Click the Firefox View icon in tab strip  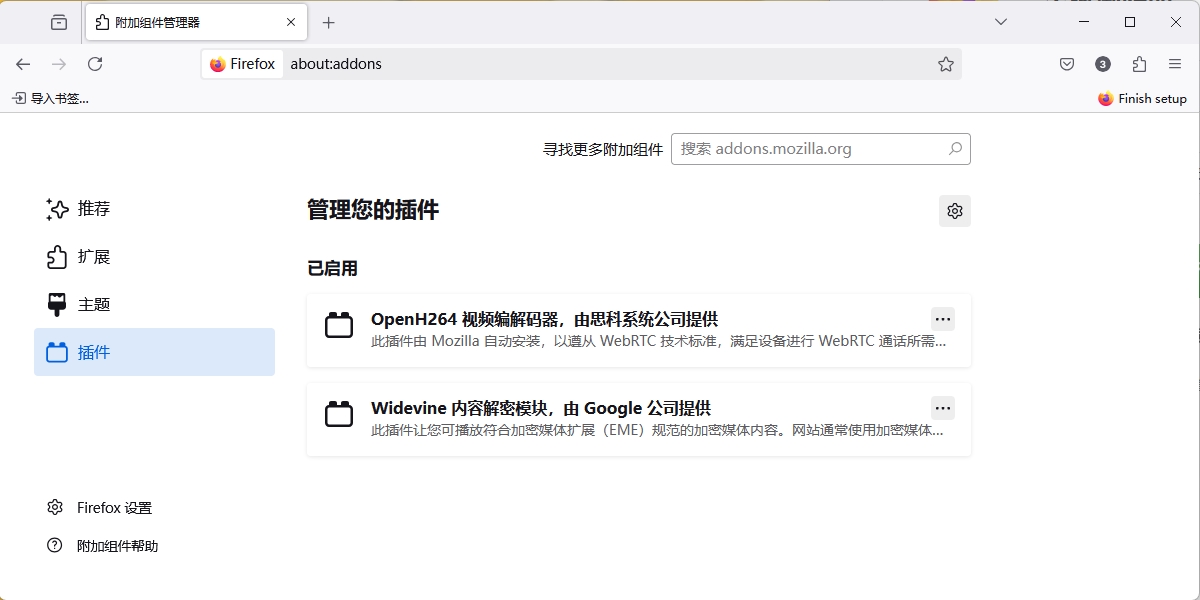point(59,22)
